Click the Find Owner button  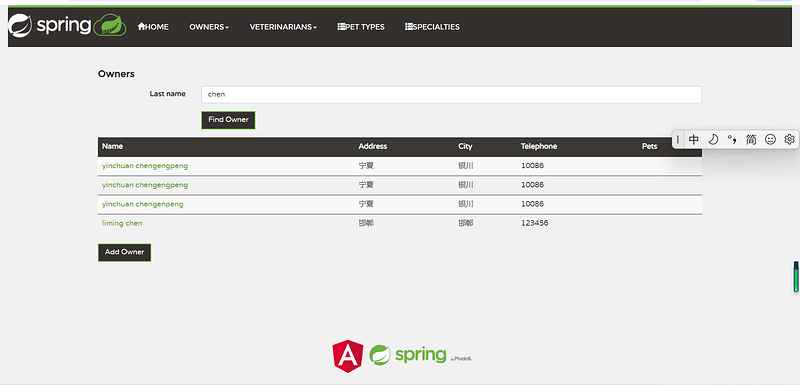pyautogui.click(x=228, y=120)
